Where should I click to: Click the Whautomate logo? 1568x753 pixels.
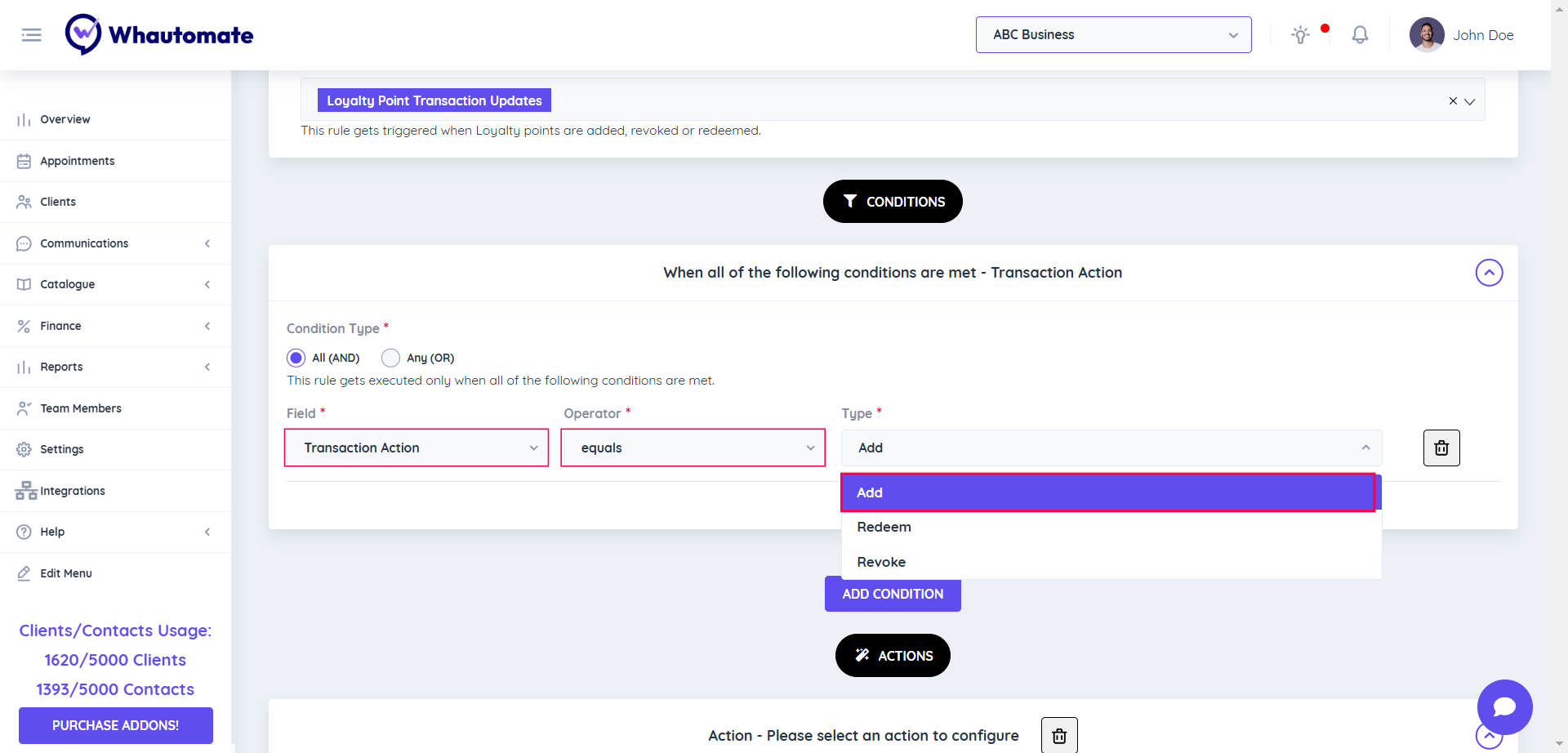pos(159,35)
